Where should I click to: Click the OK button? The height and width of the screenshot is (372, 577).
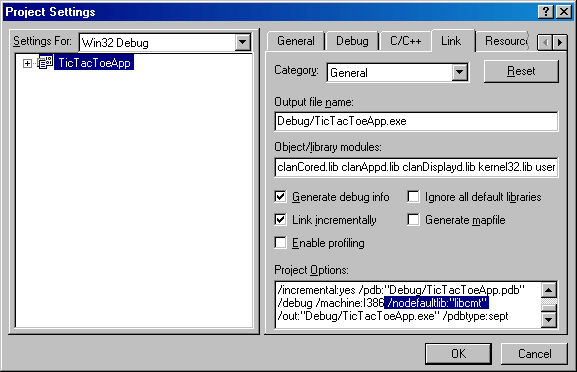[x=458, y=354]
